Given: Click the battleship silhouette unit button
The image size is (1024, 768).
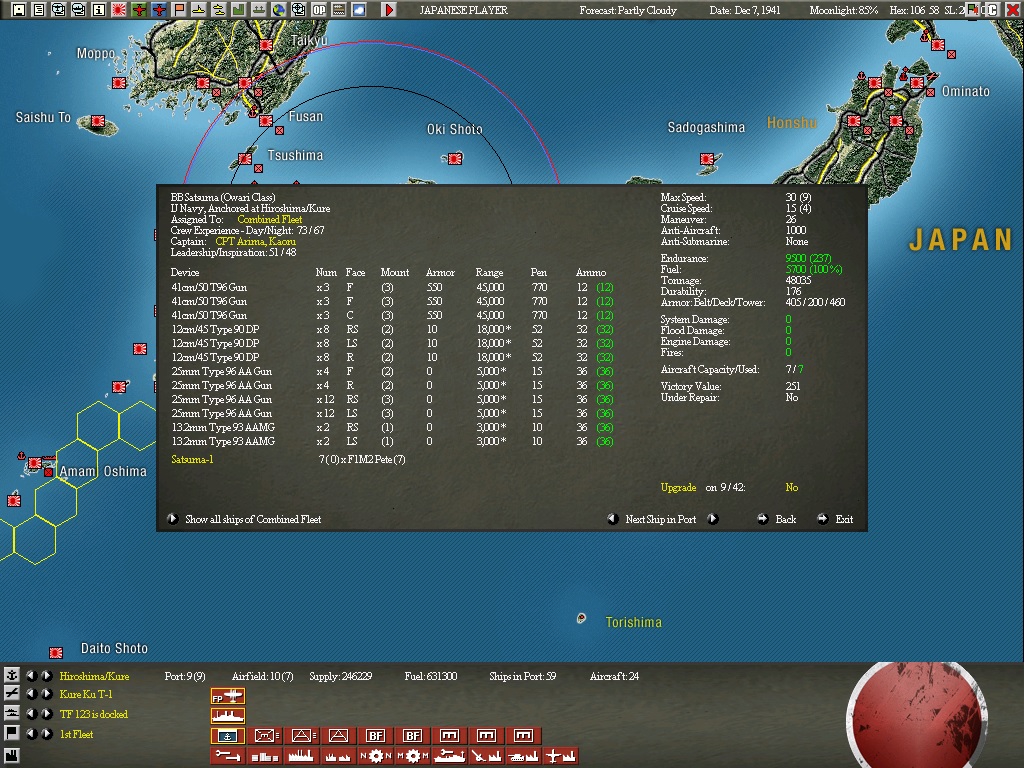Looking at the screenshot, I should coord(227,716).
